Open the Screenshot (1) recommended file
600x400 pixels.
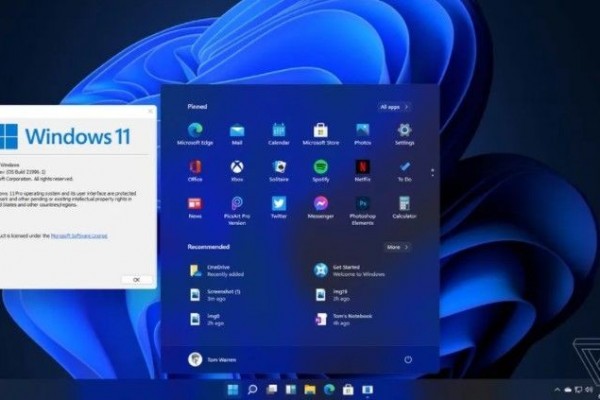(215, 295)
